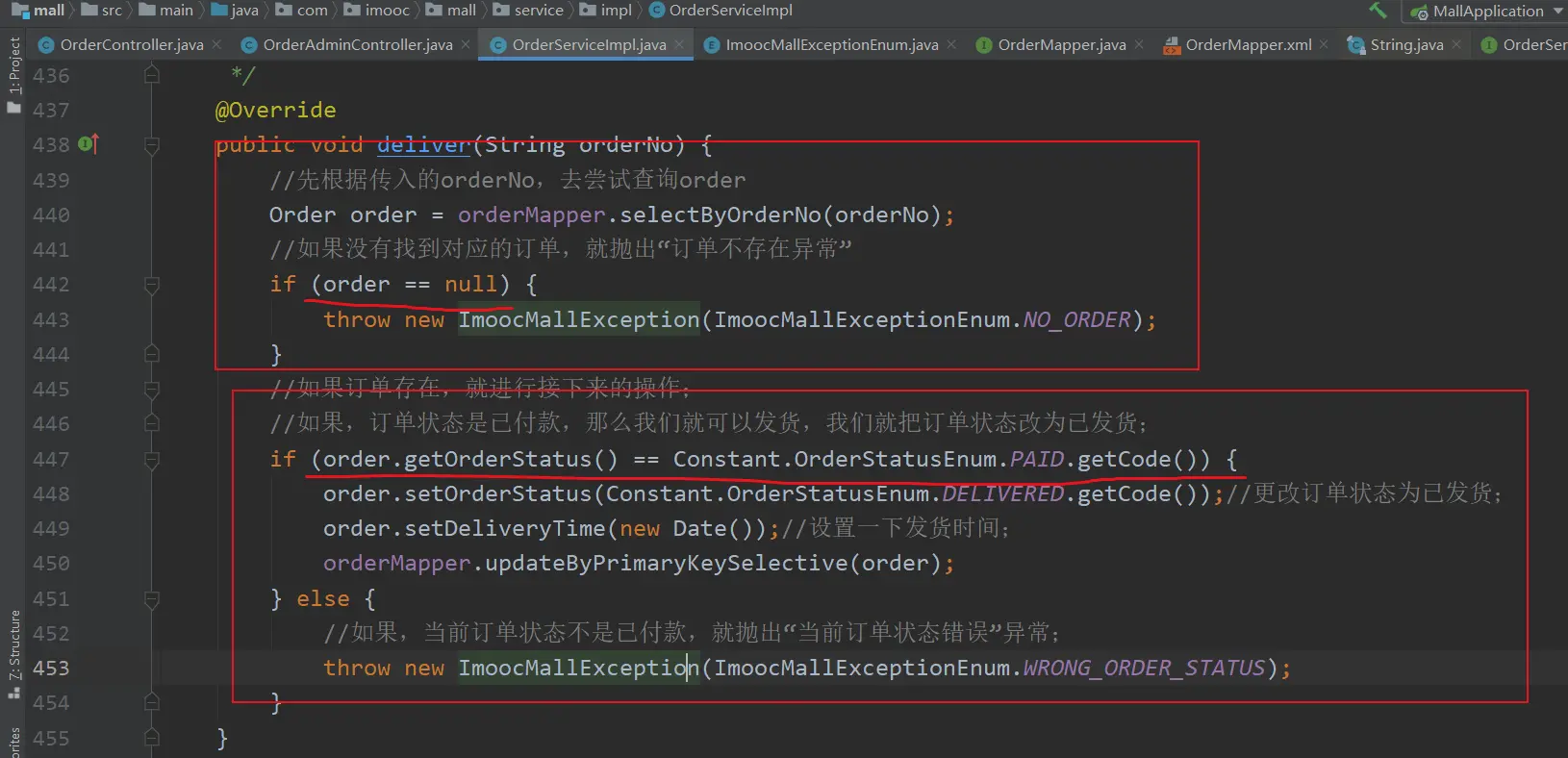This screenshot has width=1568, height=758.
Task: Click the OrderServiceImpl class breadcrumb icon
Action: 657,11
